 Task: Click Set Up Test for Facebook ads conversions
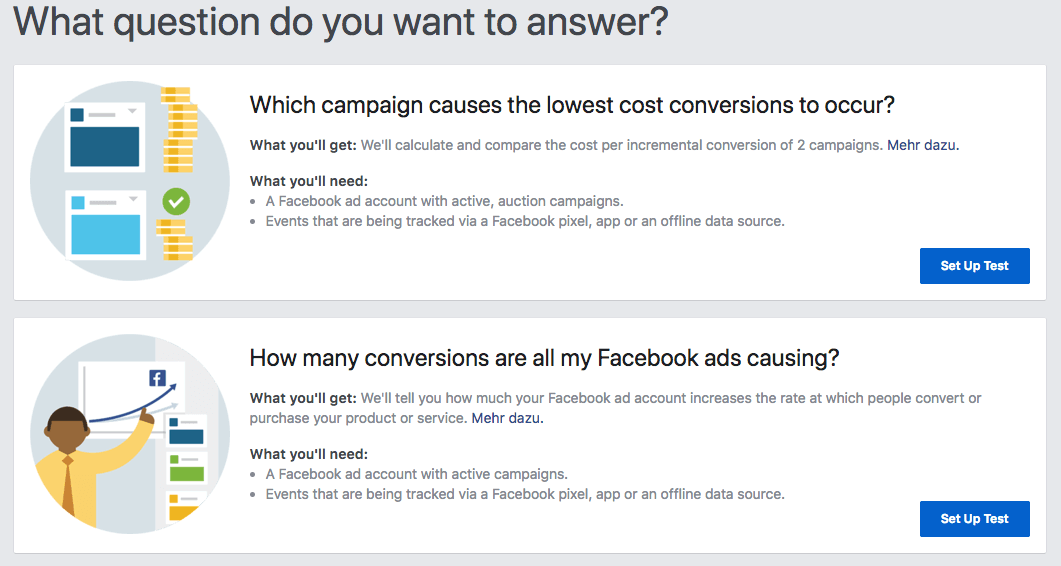[974, 519]
